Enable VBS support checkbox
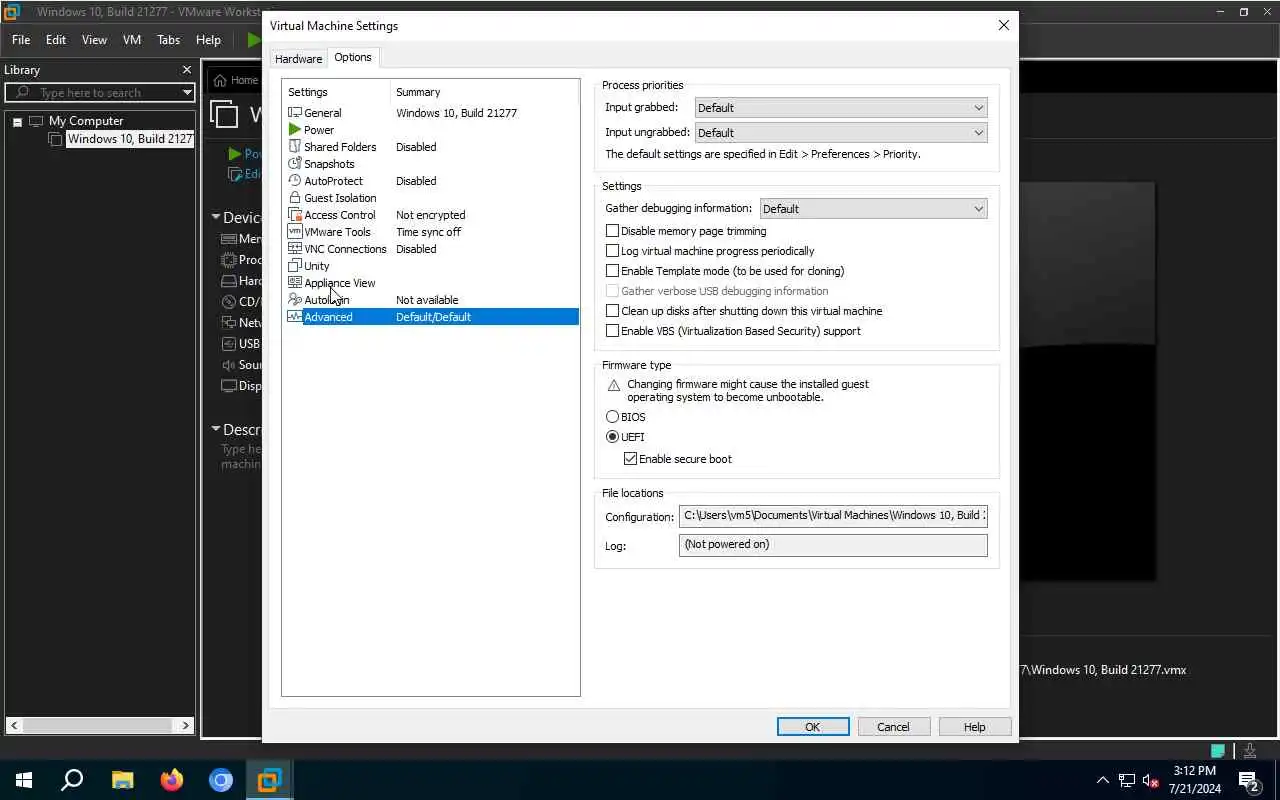Viewport: 1280px width, 800px height. tap(613, 331)
